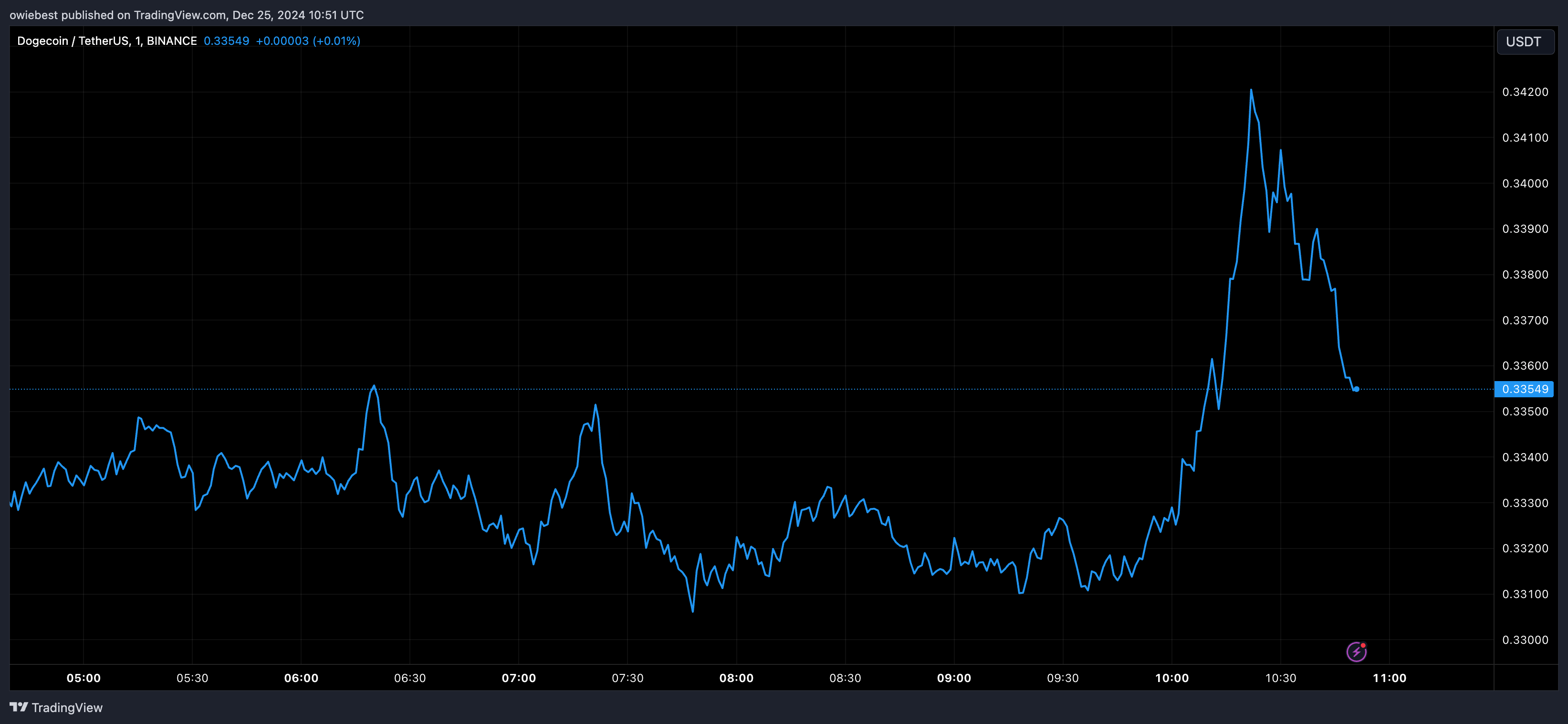The image size is (1568, 724).
Task: Click the TradingView.com published header text
Action: coord(186,15)
